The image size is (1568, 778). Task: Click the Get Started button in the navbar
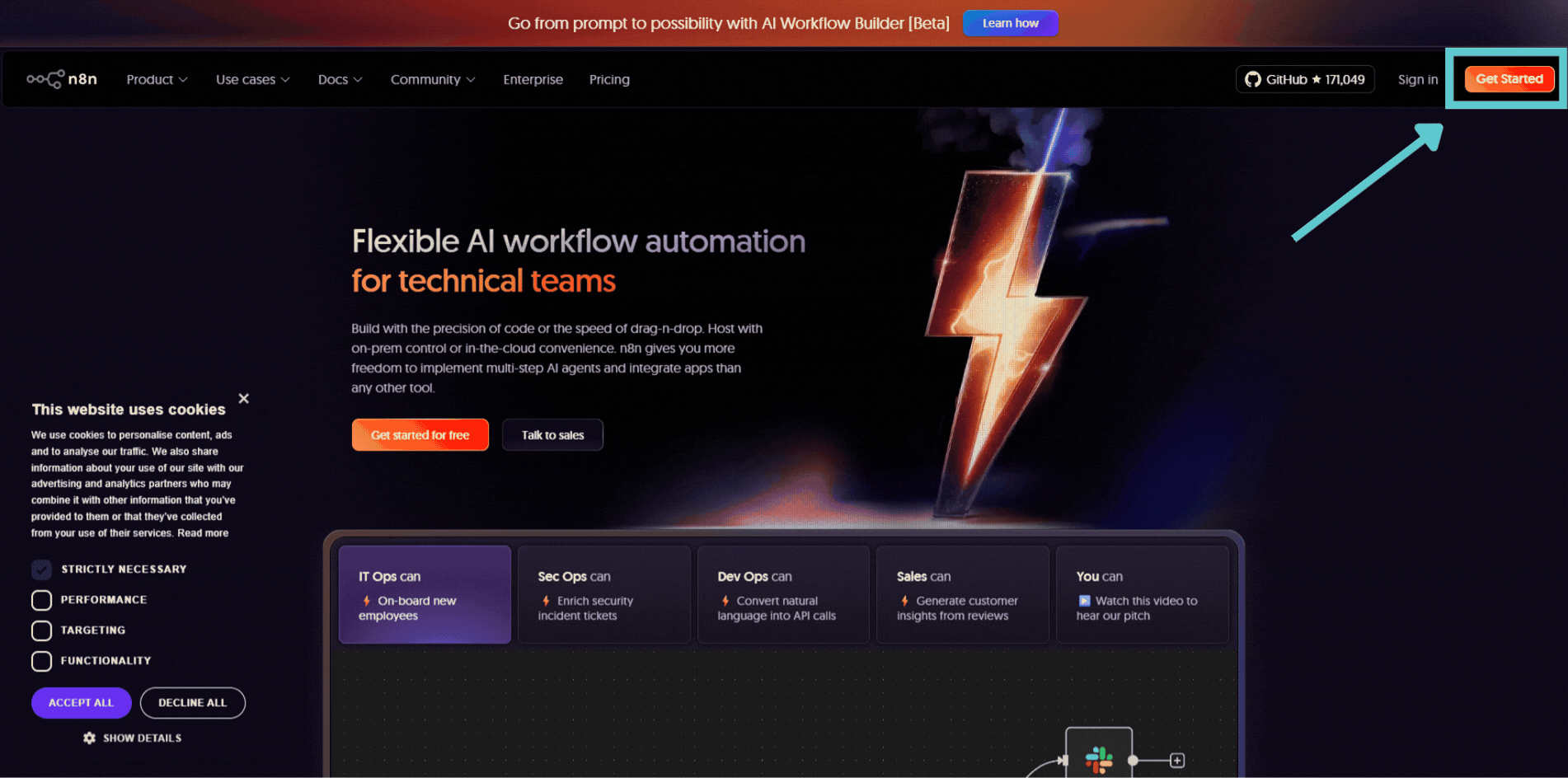click(1509, 79)
